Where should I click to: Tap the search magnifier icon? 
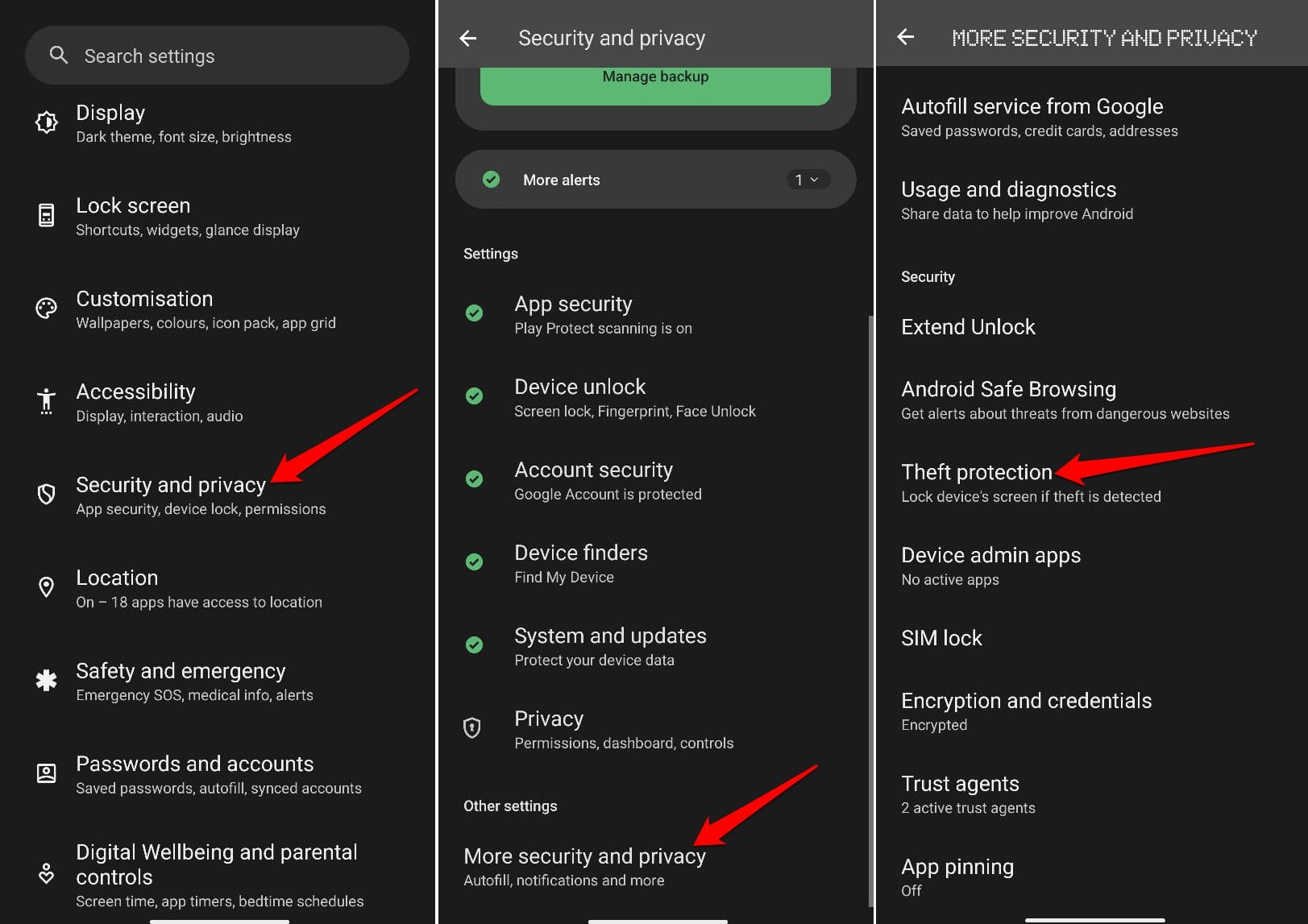(x=59, y=55)
